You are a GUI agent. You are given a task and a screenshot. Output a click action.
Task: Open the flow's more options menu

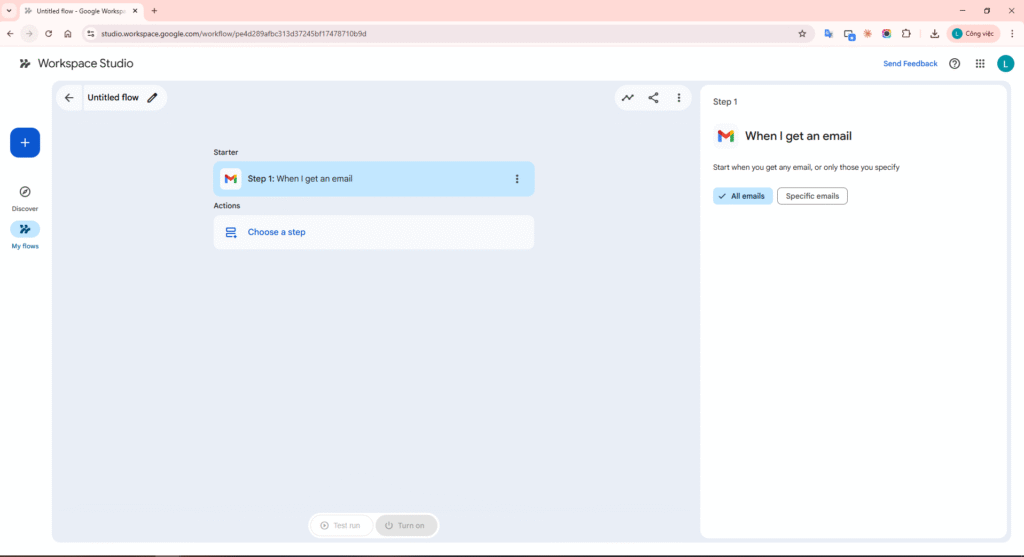[679, 98]
